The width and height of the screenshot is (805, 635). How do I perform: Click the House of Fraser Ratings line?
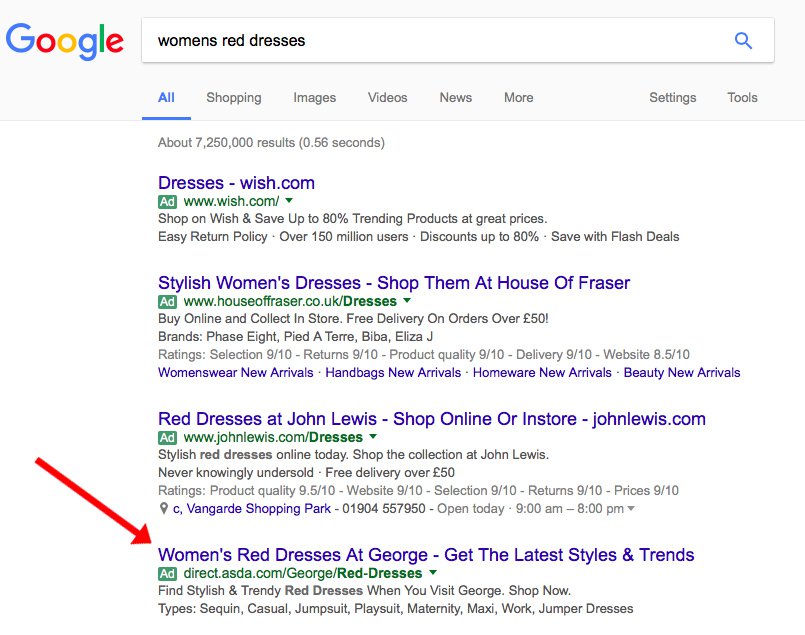click(x=424, y=355)
